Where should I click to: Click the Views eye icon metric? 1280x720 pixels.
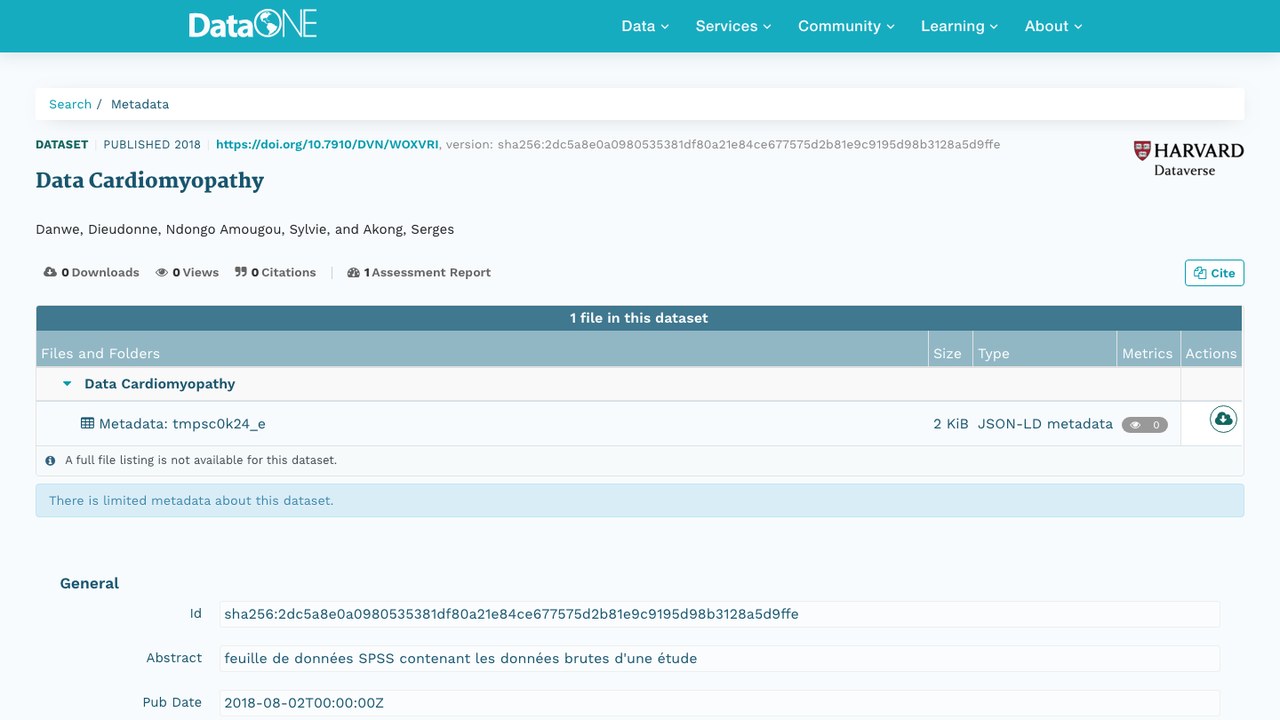click(161, 272)
